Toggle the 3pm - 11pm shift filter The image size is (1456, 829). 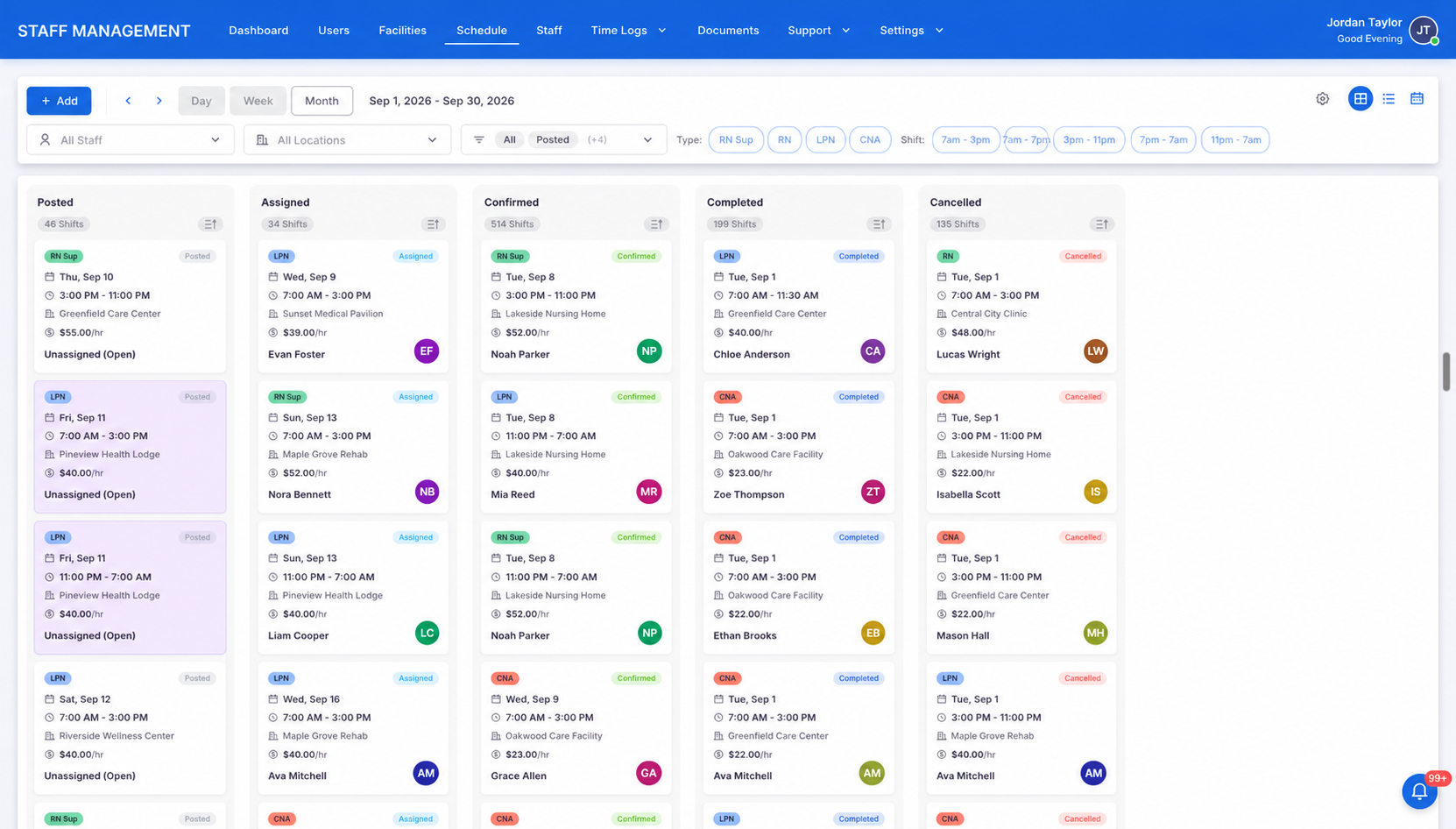(1089, 140)
